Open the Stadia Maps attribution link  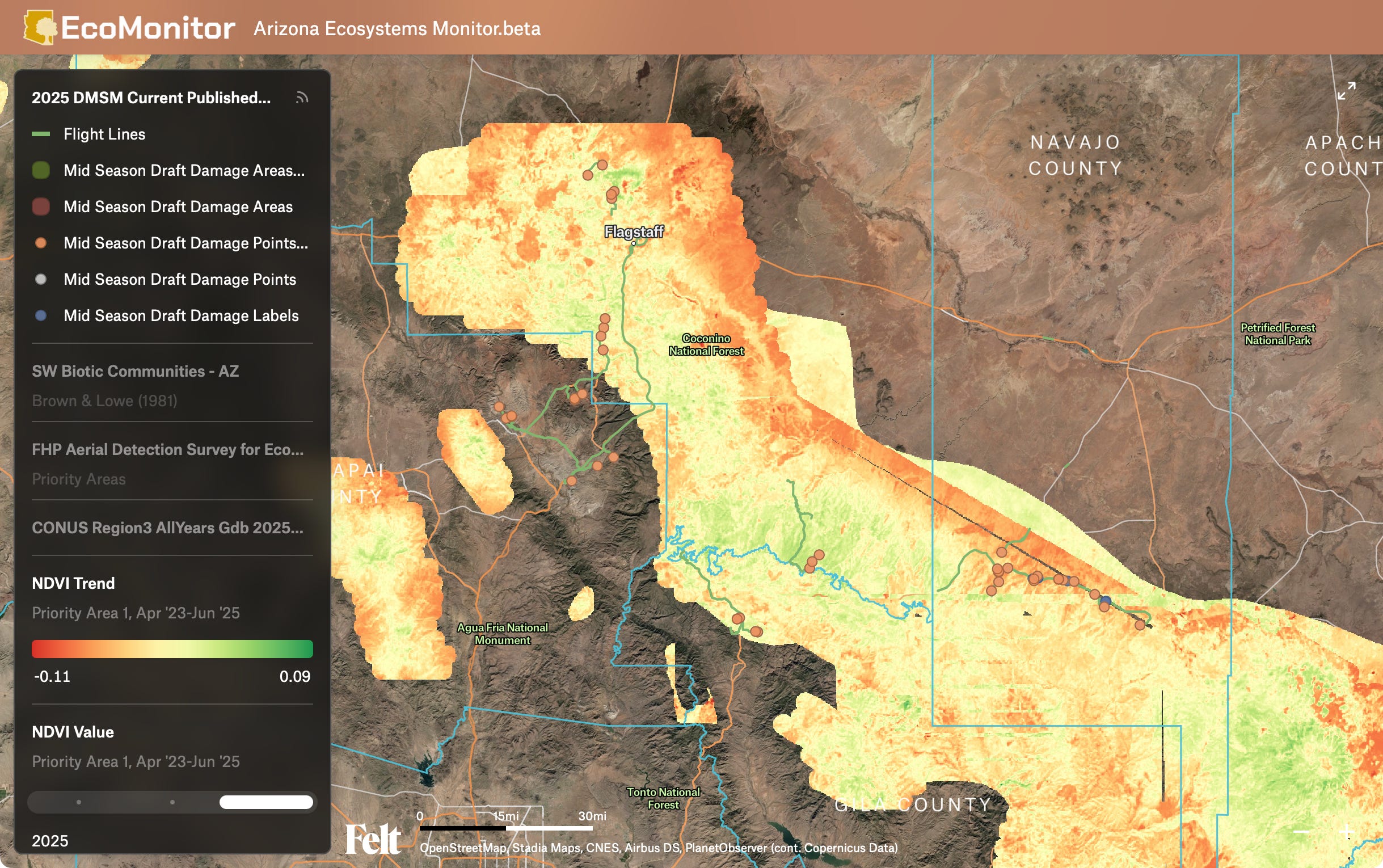pyautogui.click(x=546, y=848)
